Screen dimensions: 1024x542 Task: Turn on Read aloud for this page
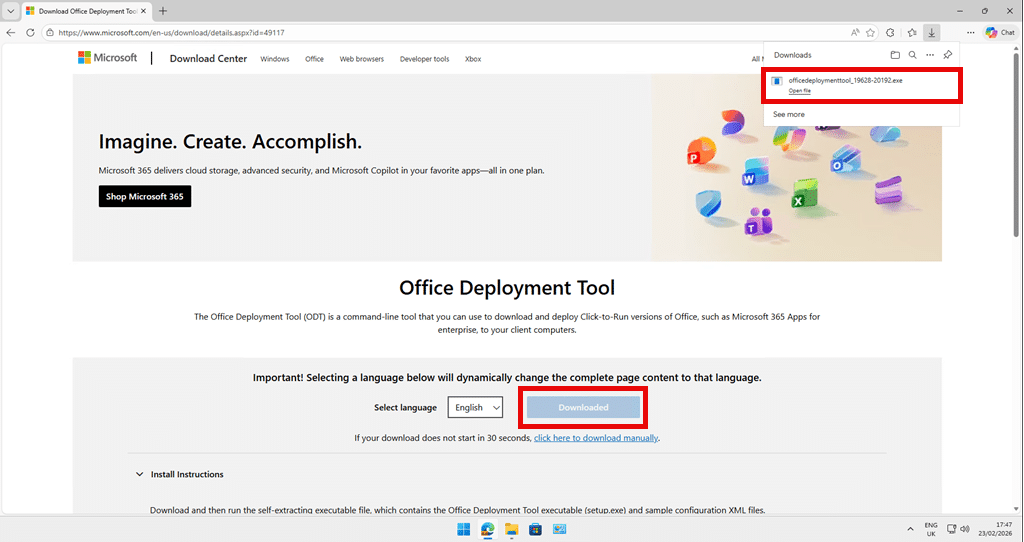click(855, 32)
